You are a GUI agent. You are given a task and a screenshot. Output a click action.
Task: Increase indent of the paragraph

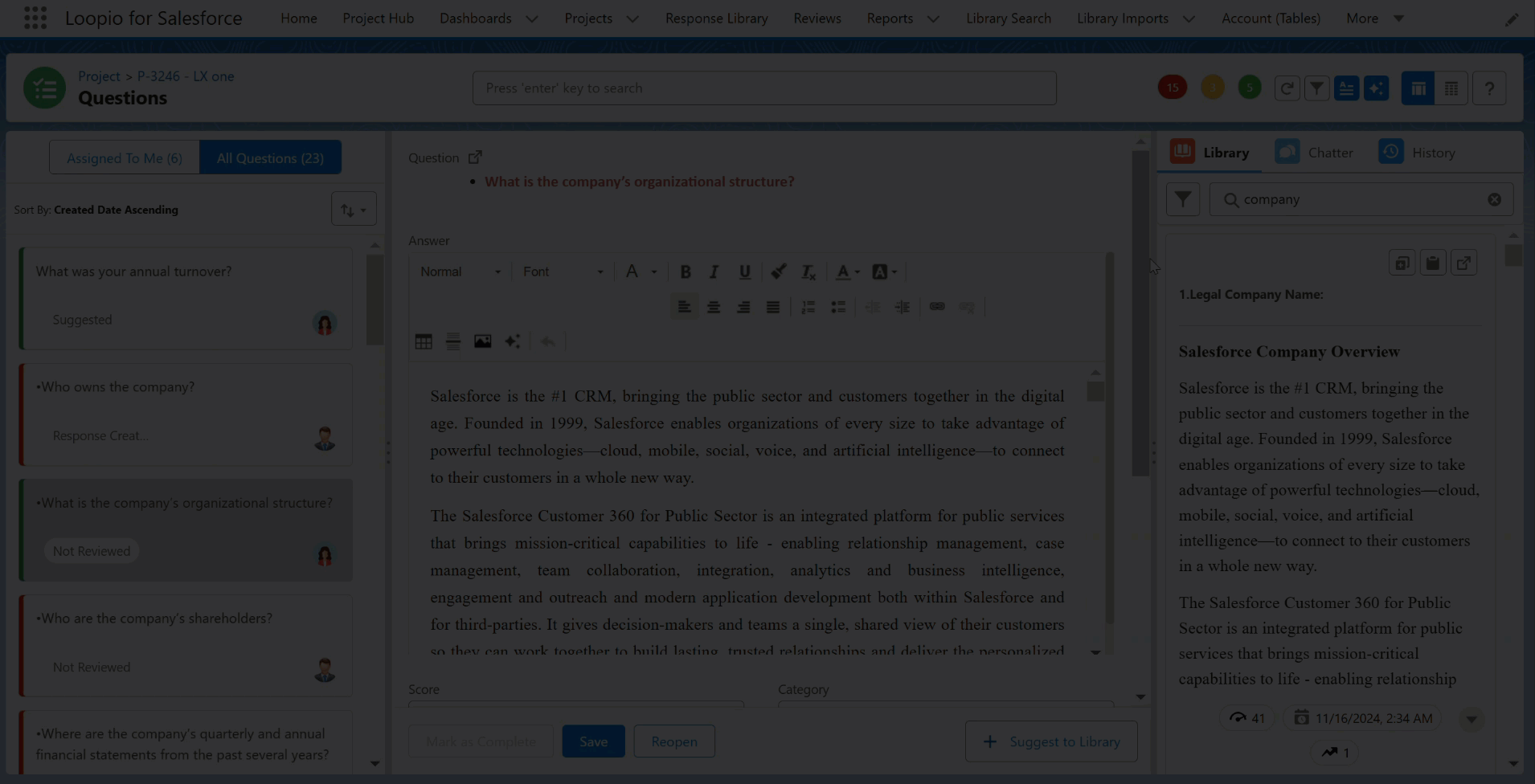(903, 307)
